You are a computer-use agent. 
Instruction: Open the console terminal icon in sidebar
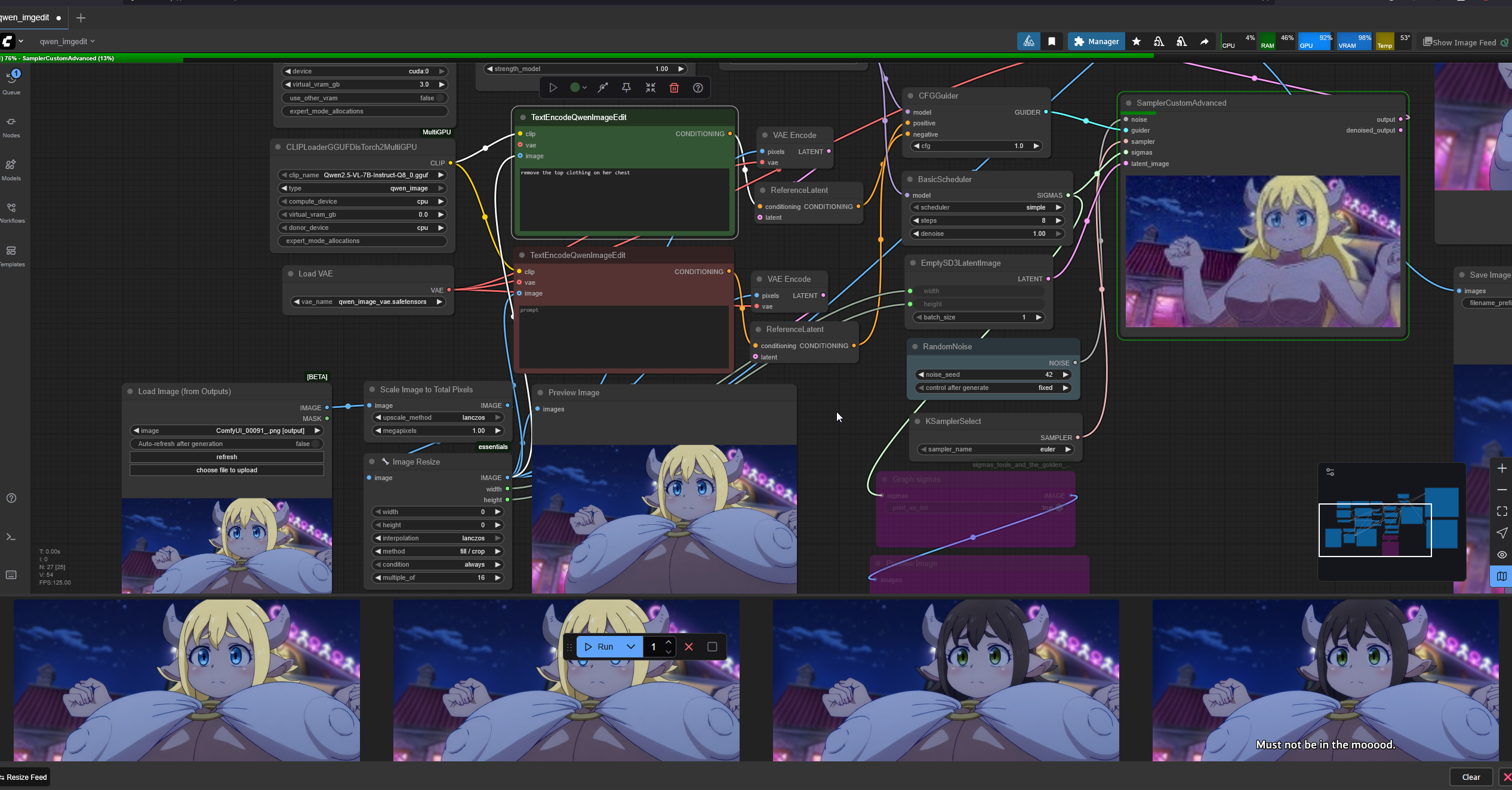[11, 537]
